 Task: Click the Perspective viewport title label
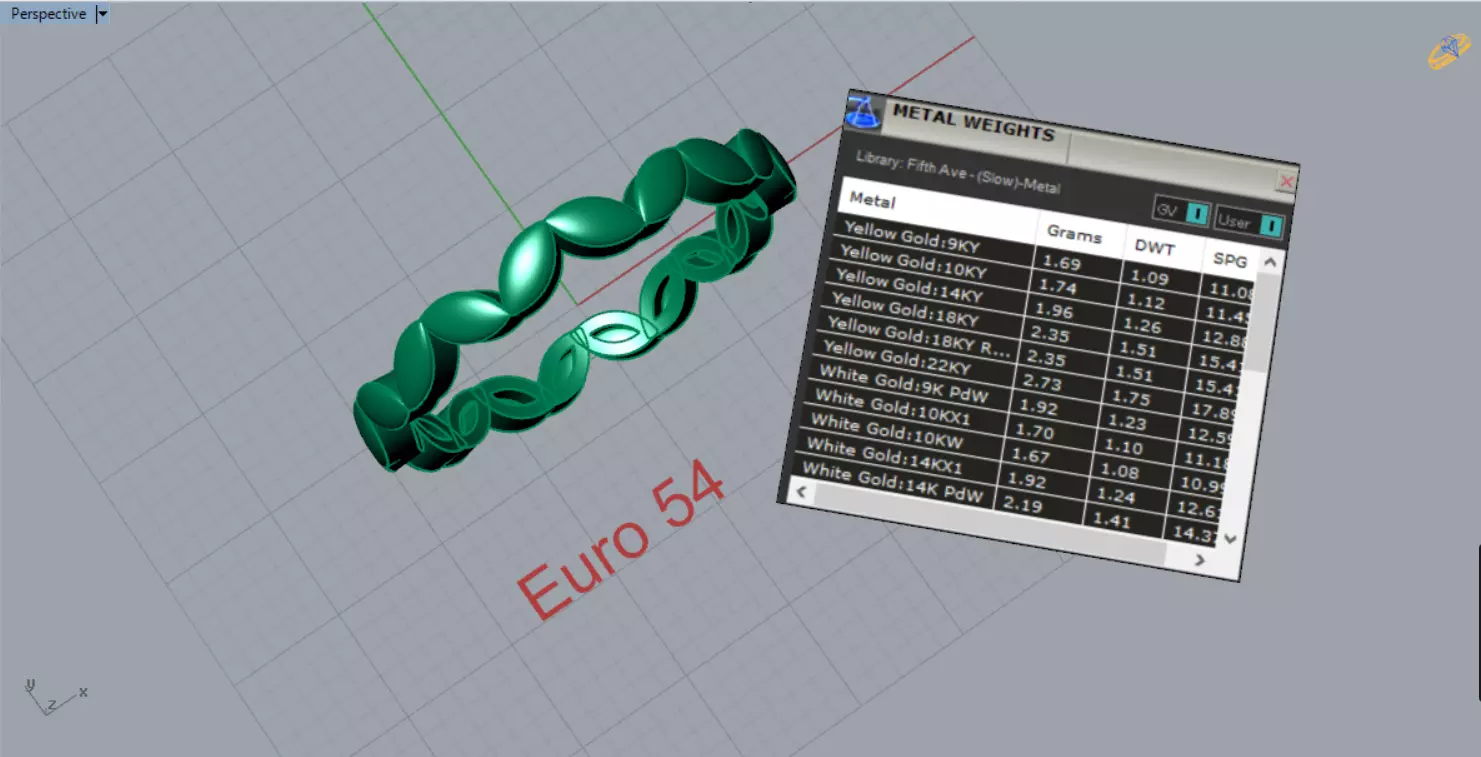(48, 14)
